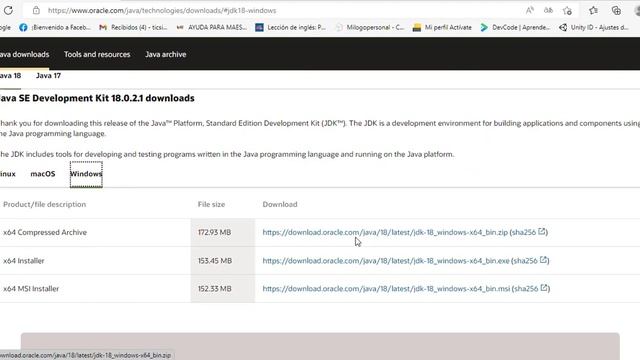
Task: Open the Collections icon
Action: pyautogui.click(x=616, y=11)
